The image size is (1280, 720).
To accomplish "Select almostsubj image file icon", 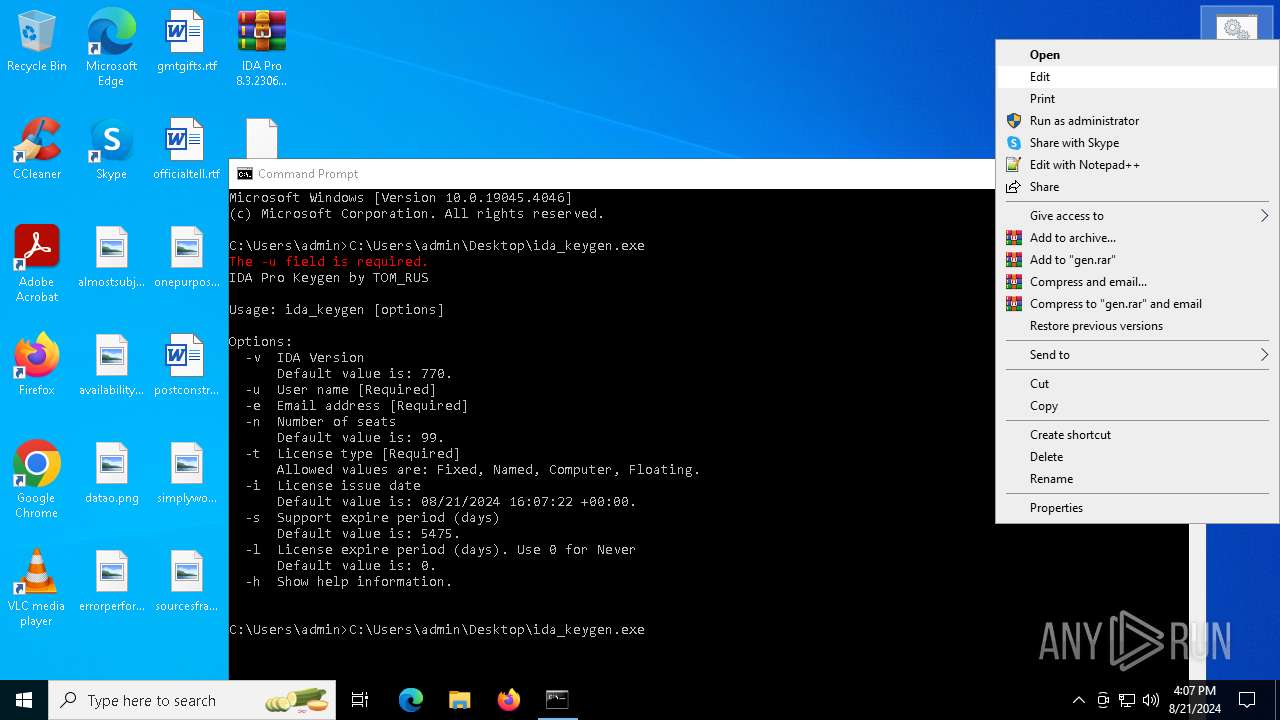I will pos(111,256).
